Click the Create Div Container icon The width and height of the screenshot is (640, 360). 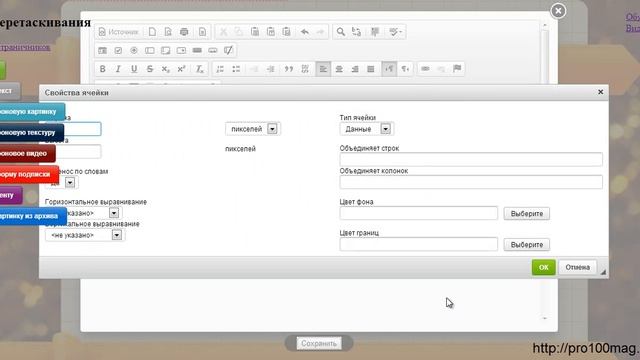(x=305, y=69)
